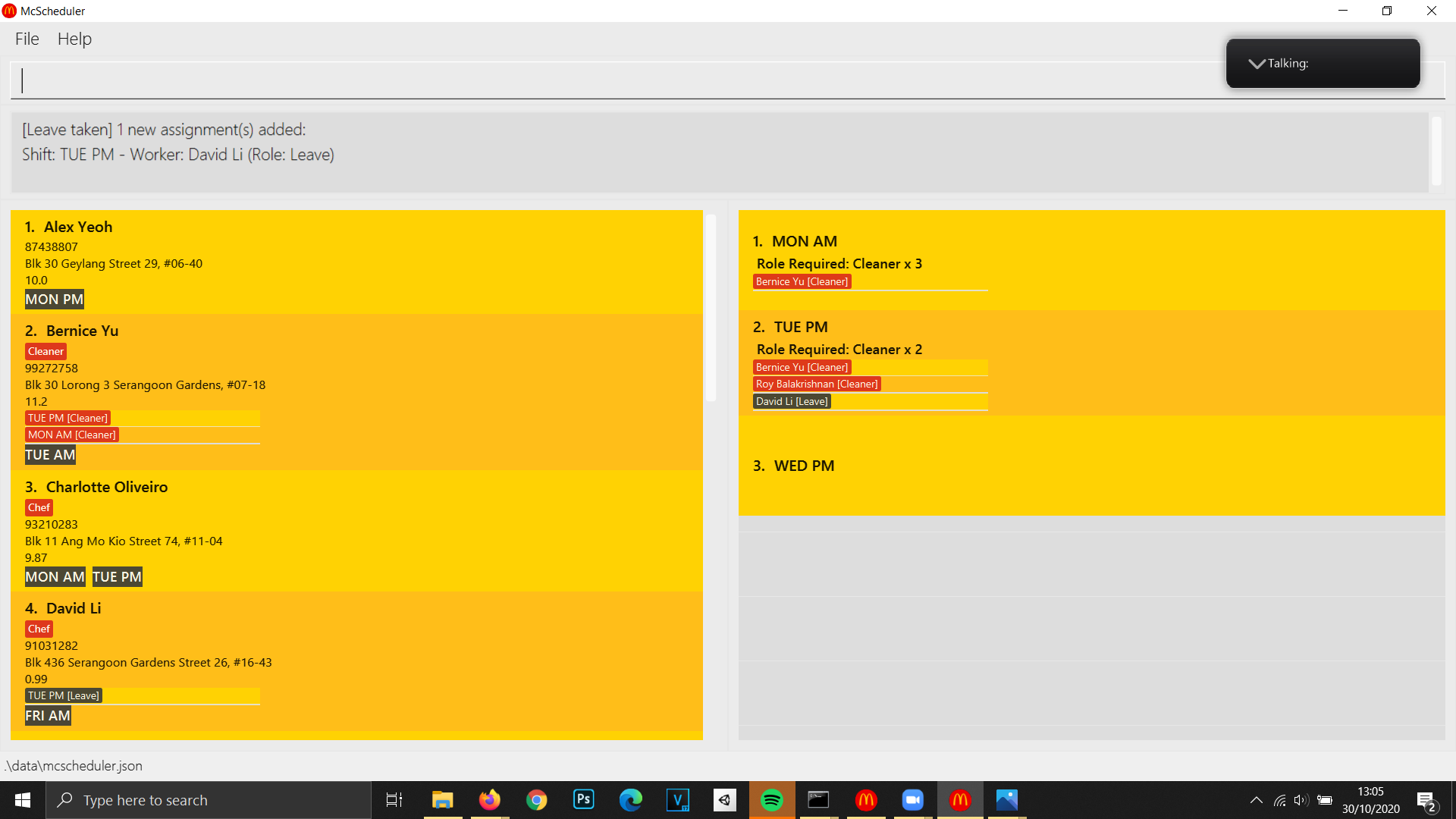Click Bernice Yu's Cleaner role tag
The image size is (1456, 819).
point(45,351)
